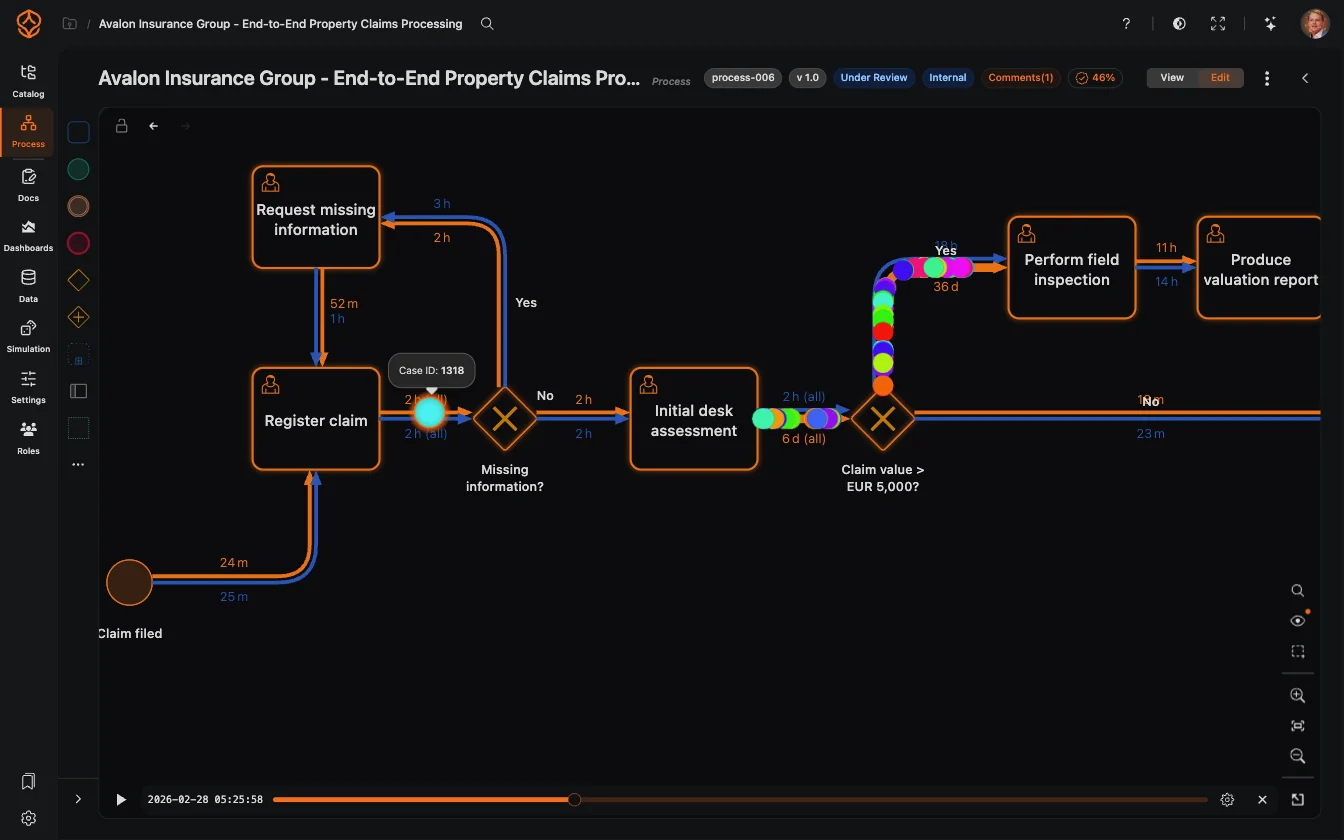Image resolution: width=1344 pixels, height=840 pixels.
Task: Open the Data section in sidebar
Action: [x=28, y=286]
